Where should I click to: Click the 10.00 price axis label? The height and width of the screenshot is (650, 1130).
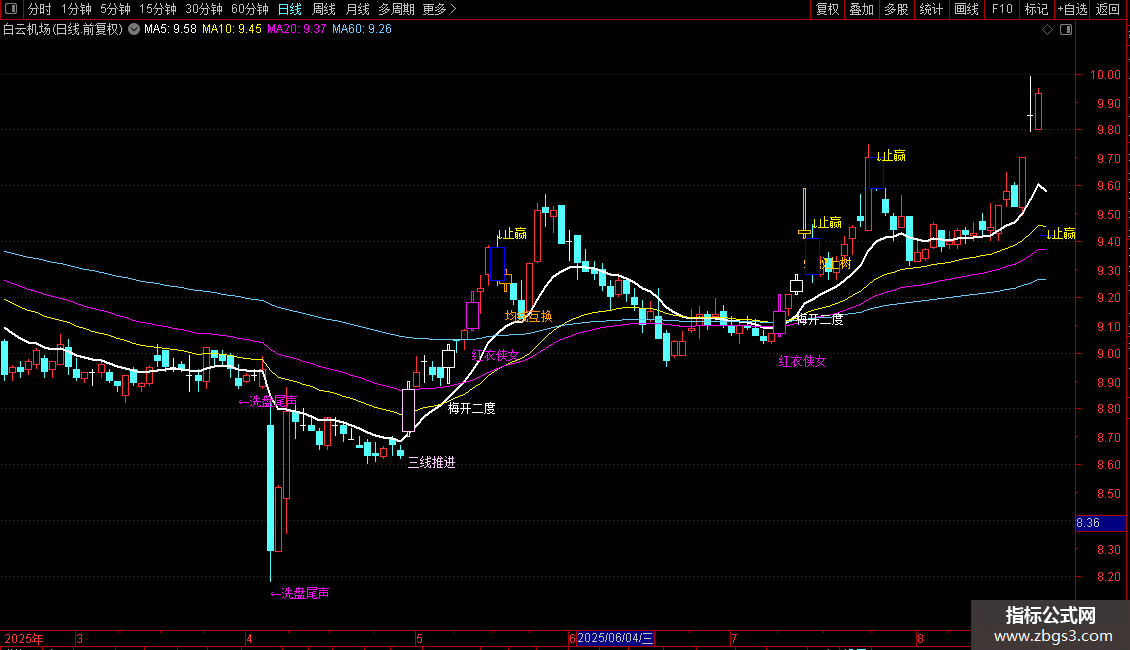pos(1105,75)
